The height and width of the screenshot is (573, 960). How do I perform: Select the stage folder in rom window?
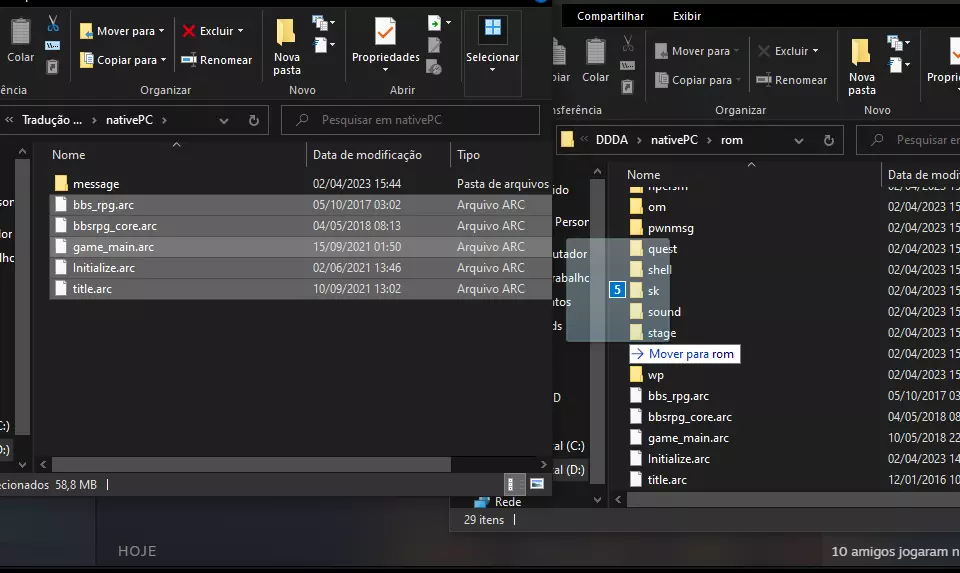661,333
